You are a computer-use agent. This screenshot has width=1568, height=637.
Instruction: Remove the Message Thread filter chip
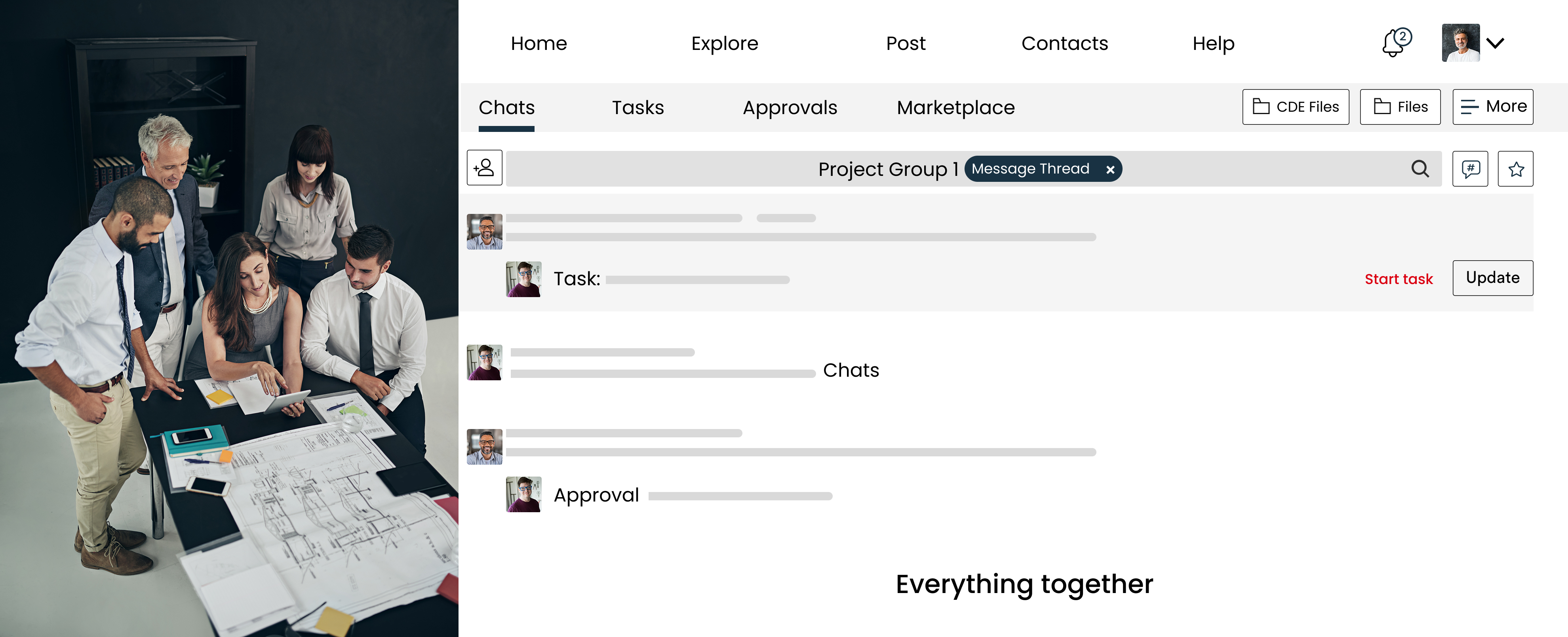(x=1110, y=169)
